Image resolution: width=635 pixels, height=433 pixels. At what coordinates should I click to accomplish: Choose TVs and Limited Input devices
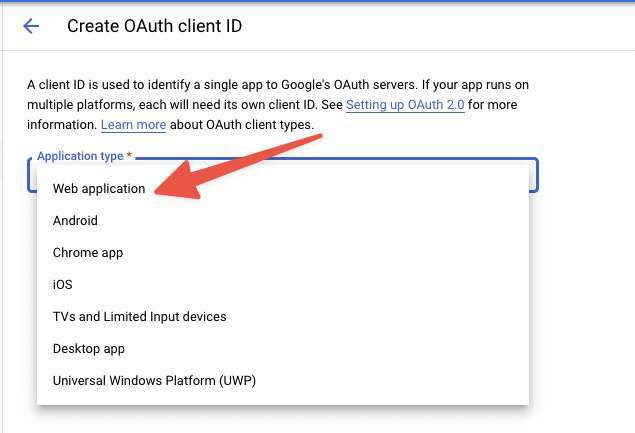tap(283, 317)
